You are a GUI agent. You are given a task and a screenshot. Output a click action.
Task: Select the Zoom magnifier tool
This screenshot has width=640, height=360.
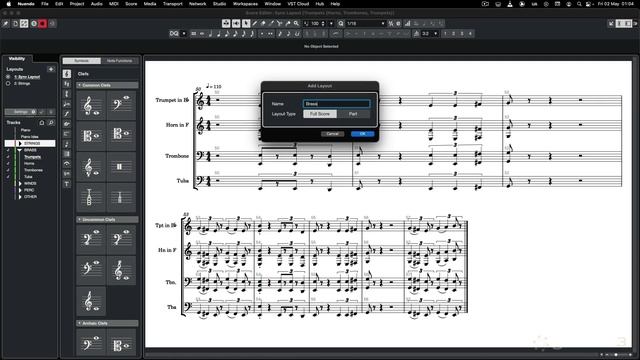point(296,24)
